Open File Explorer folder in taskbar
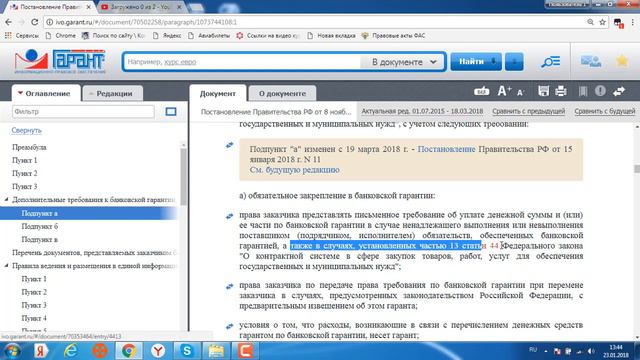Image resolution: width=640 pixels, height=360 pixels. 216,351
